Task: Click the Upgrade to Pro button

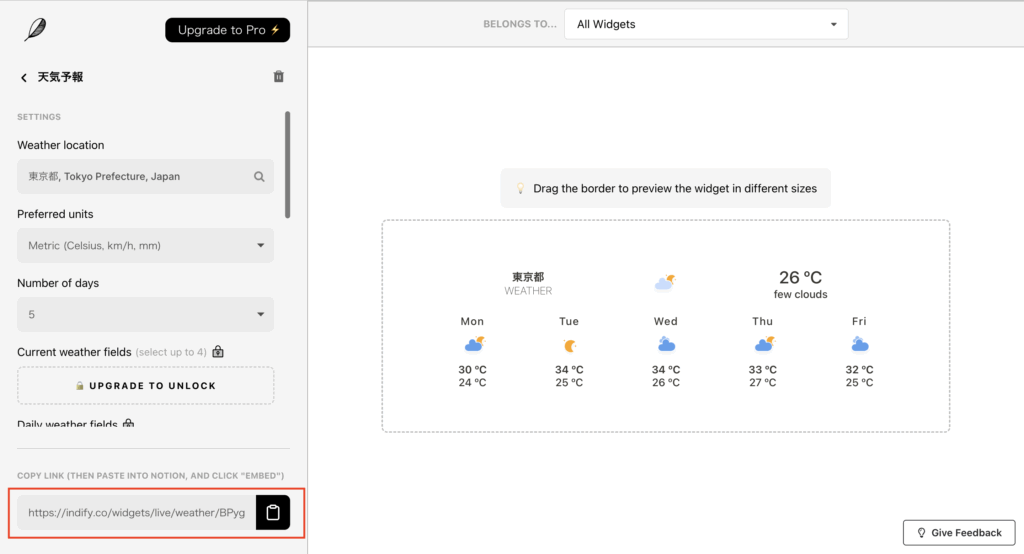Action: [228, 30]
